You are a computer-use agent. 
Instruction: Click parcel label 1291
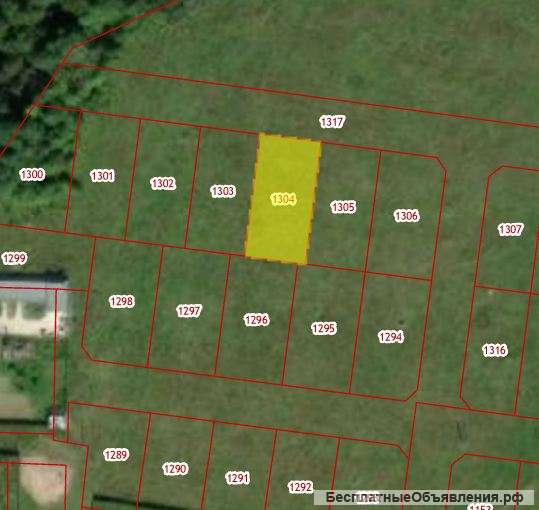pyautogui.click(x=238, y=478)
